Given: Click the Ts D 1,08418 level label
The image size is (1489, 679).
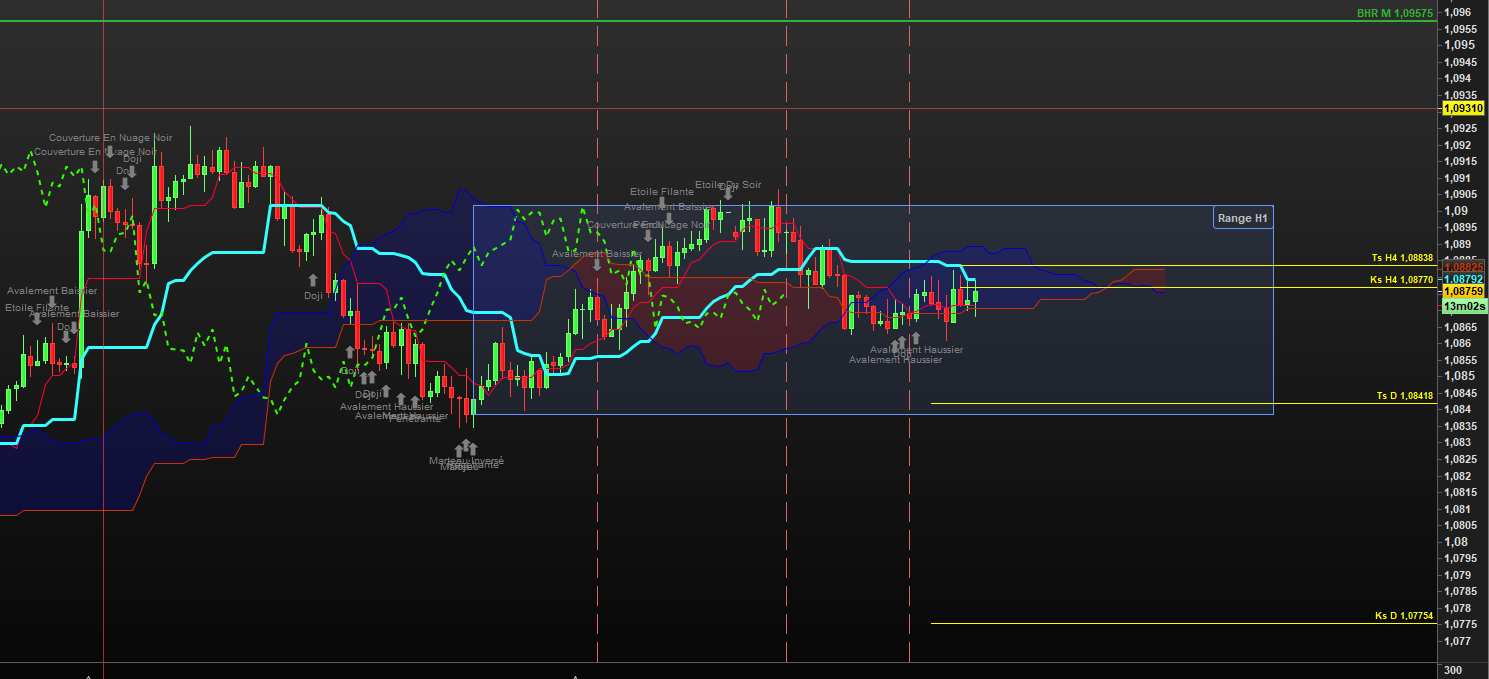Looking at the screenshot, I should 1404,396.
